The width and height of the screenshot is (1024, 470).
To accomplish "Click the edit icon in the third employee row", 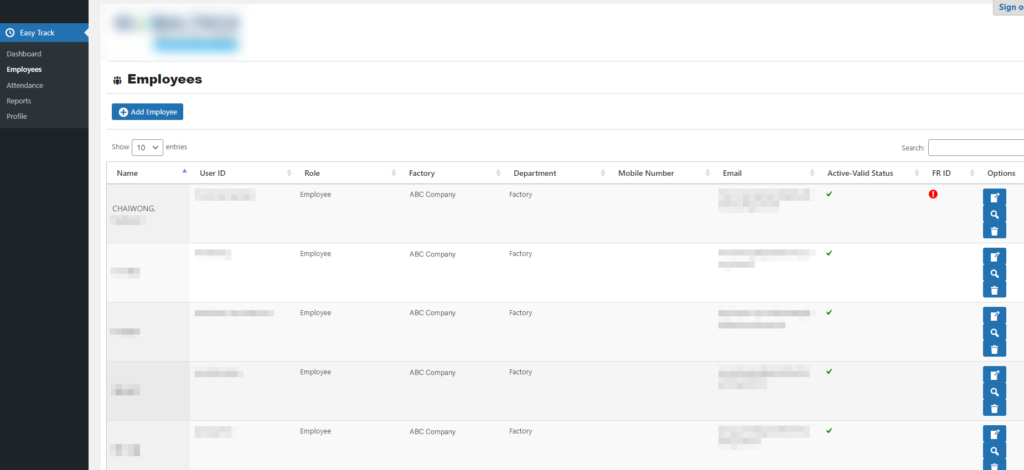I will pos(994,316).
